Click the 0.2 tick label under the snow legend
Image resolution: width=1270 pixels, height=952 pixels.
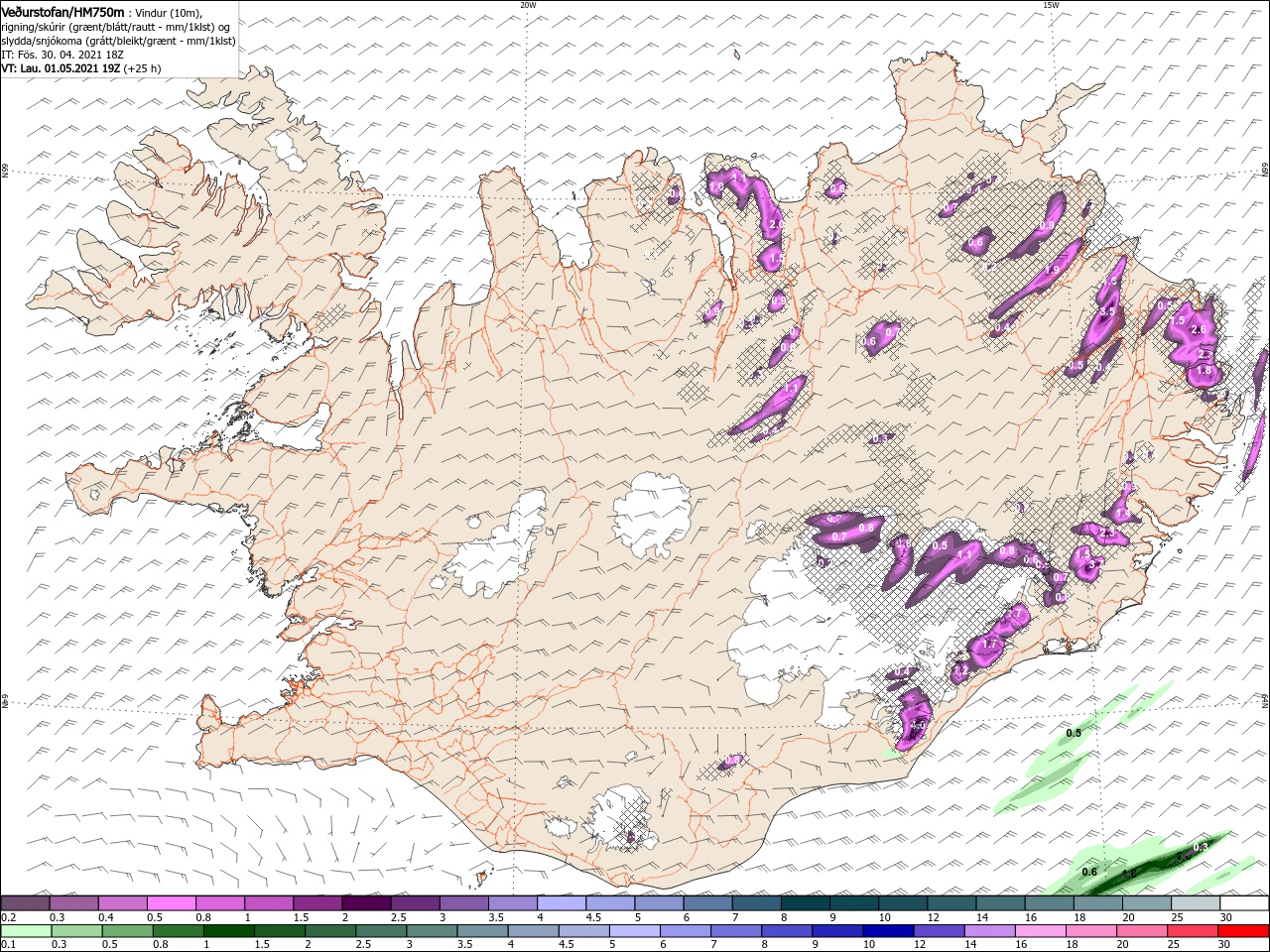coord(7,917)
